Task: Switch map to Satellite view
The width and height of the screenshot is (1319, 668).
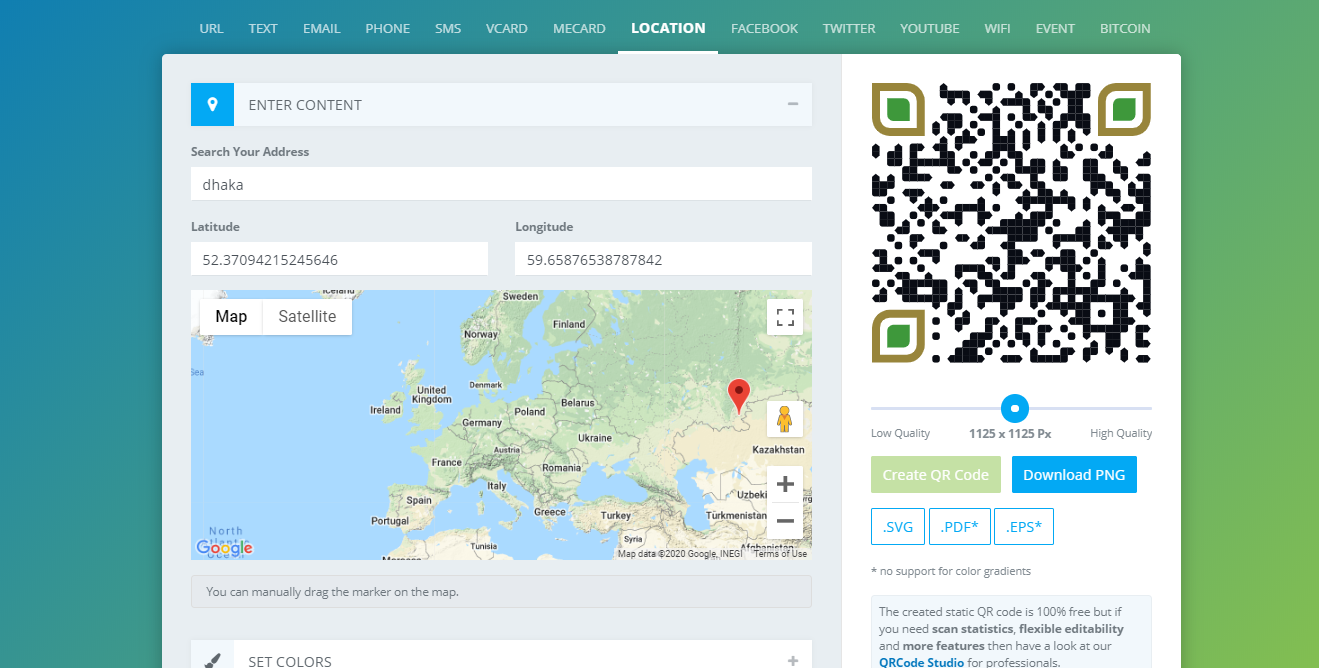Action: pyautogui.click(x=307, y=316)
